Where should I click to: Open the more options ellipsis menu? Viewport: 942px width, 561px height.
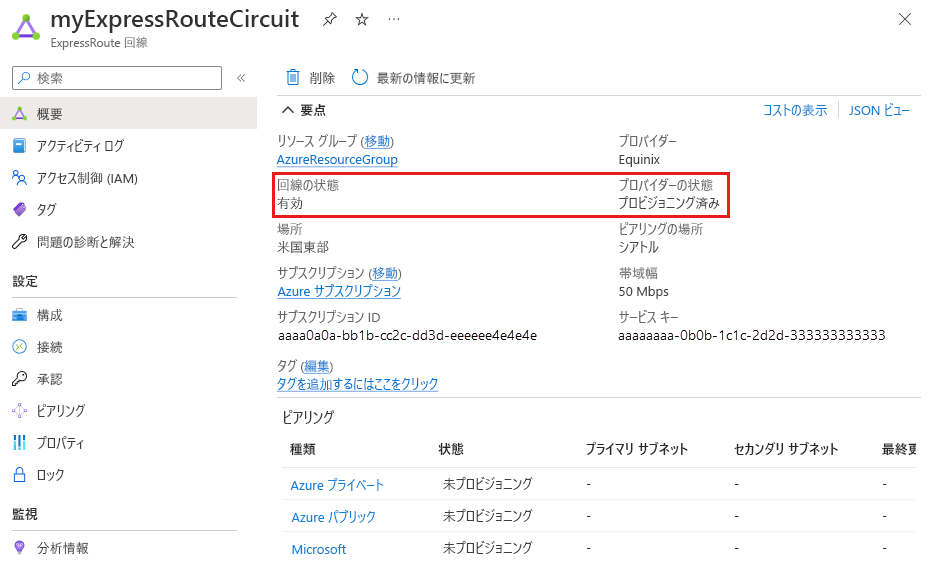[394, 19]
